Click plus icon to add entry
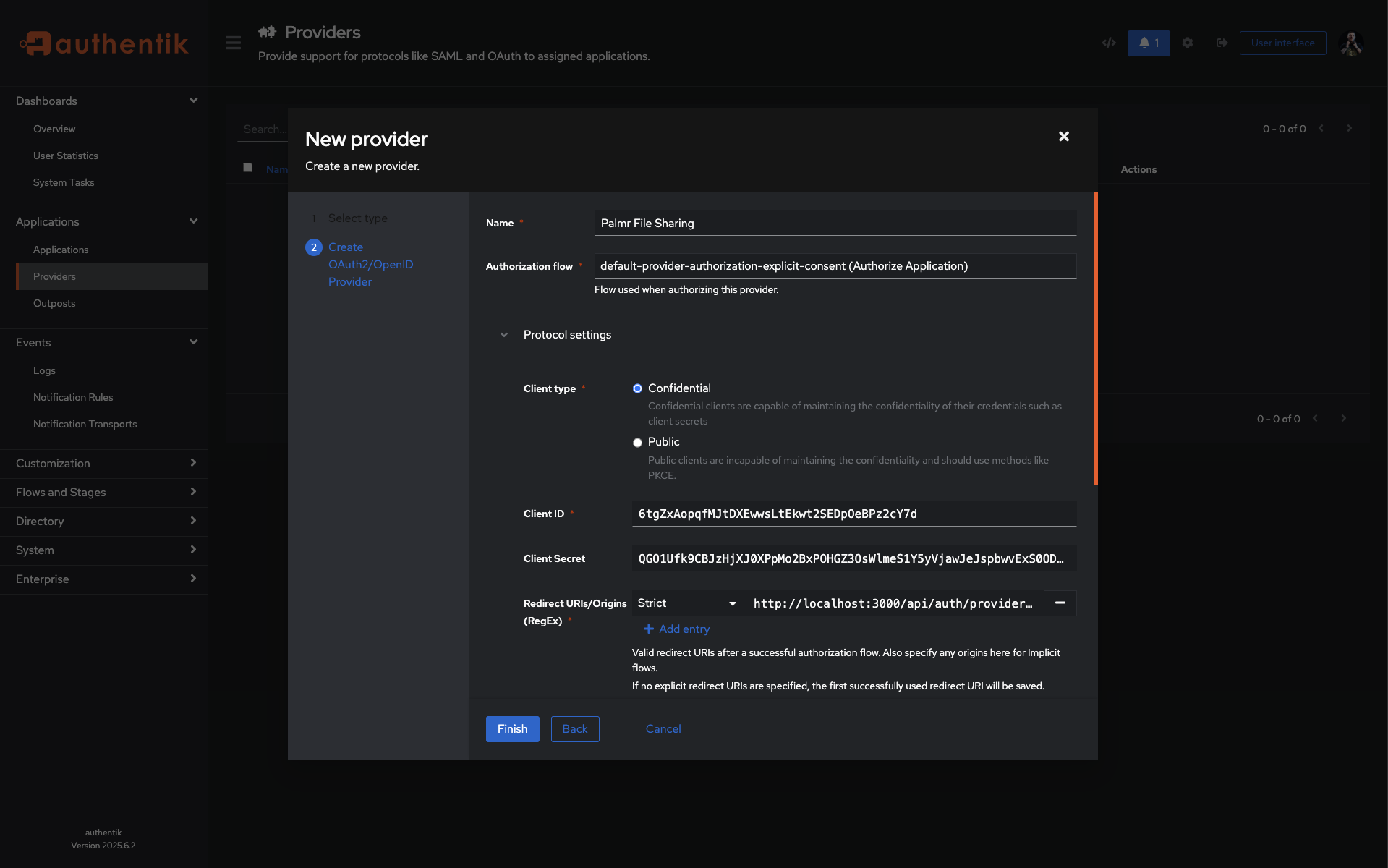 pyautogui.click(x=649, y=629)
